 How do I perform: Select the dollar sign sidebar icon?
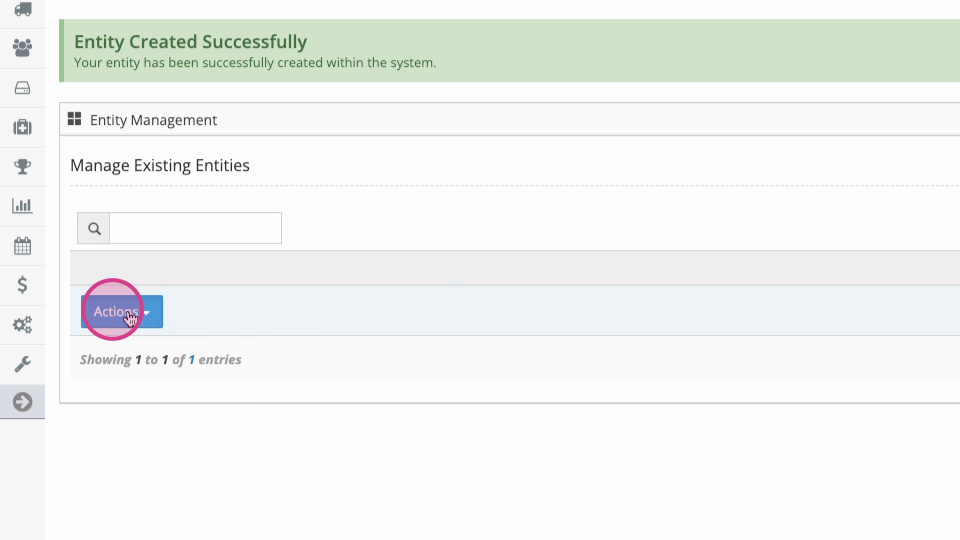coord(23,285)
